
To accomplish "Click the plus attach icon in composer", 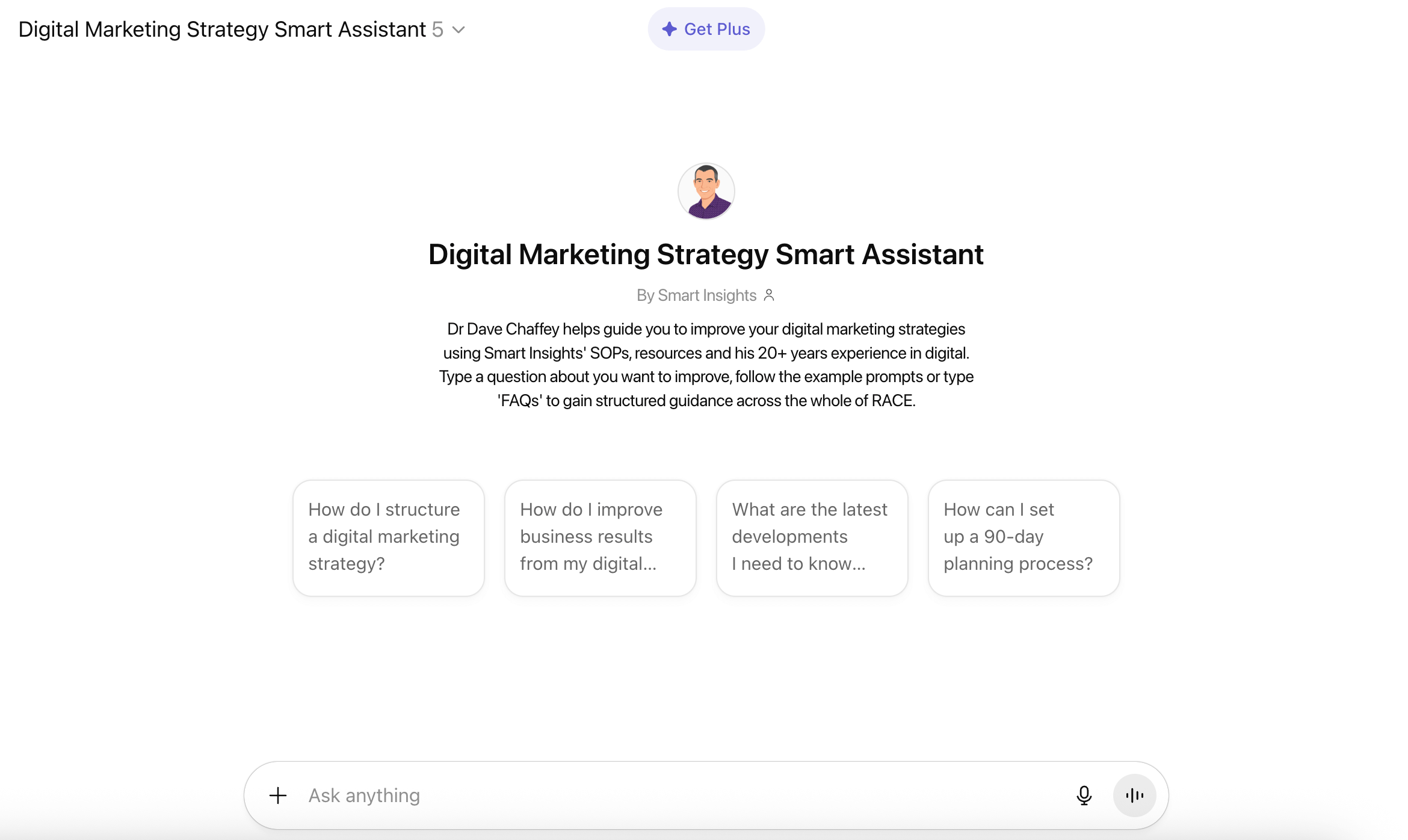I will [277, 795].
